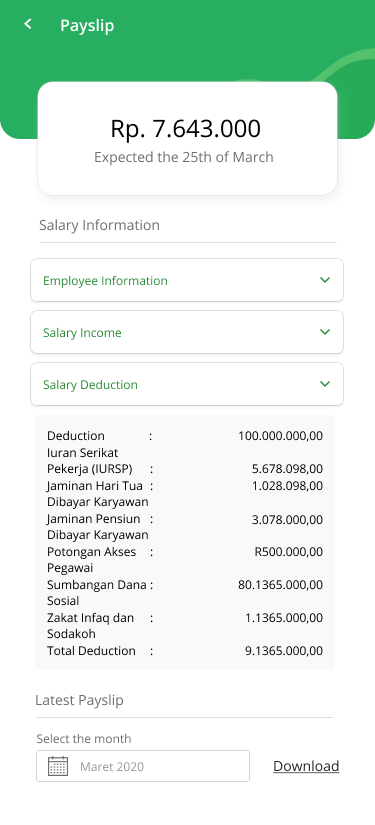Collapse the Salary Deduction chevron
This screenshot has height=825, width=375.
[x=325, y=384]
